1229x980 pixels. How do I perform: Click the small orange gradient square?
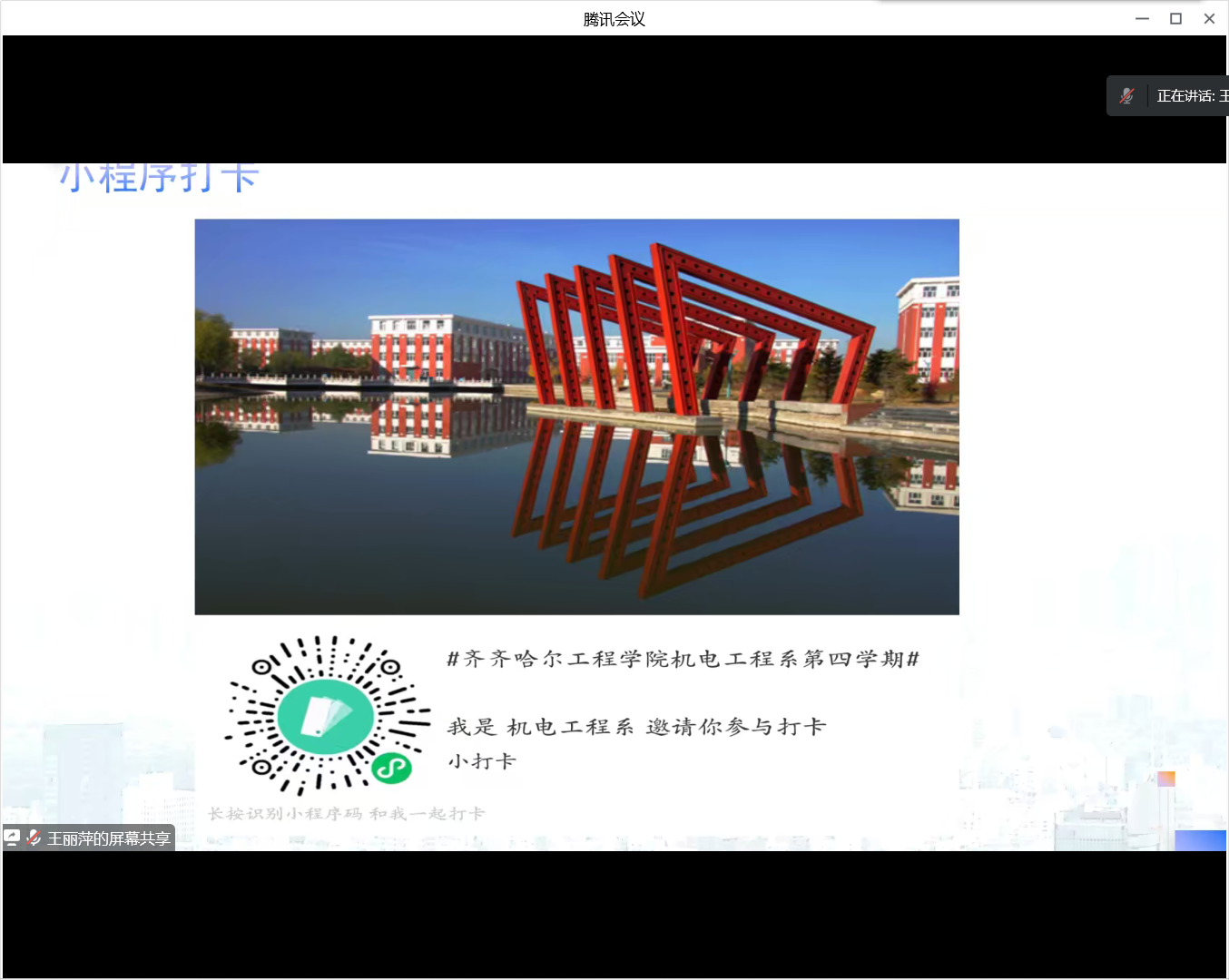pyautogui.click(x=1166, y=779)
